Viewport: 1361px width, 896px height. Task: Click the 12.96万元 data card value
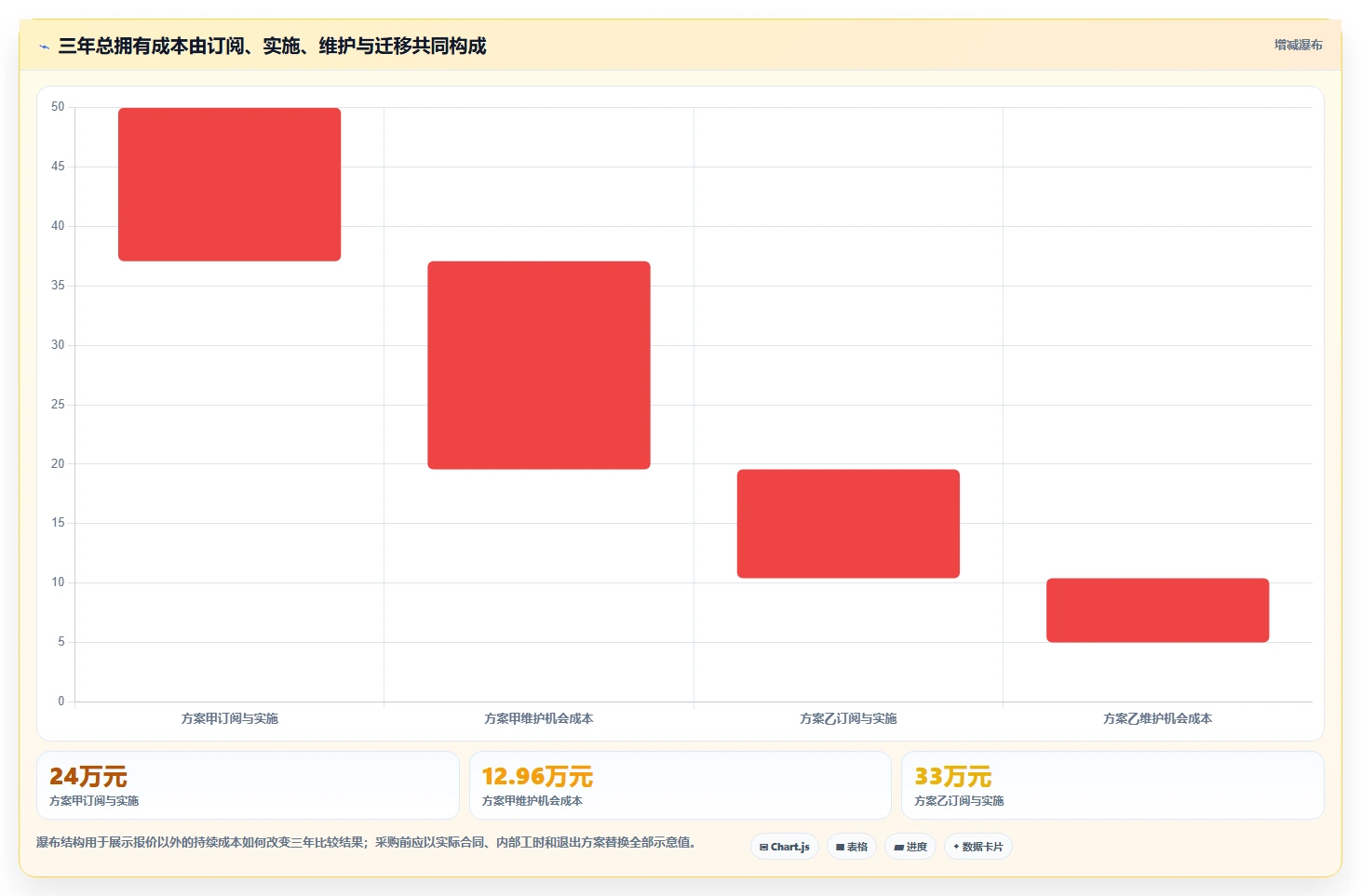point(537,776)
